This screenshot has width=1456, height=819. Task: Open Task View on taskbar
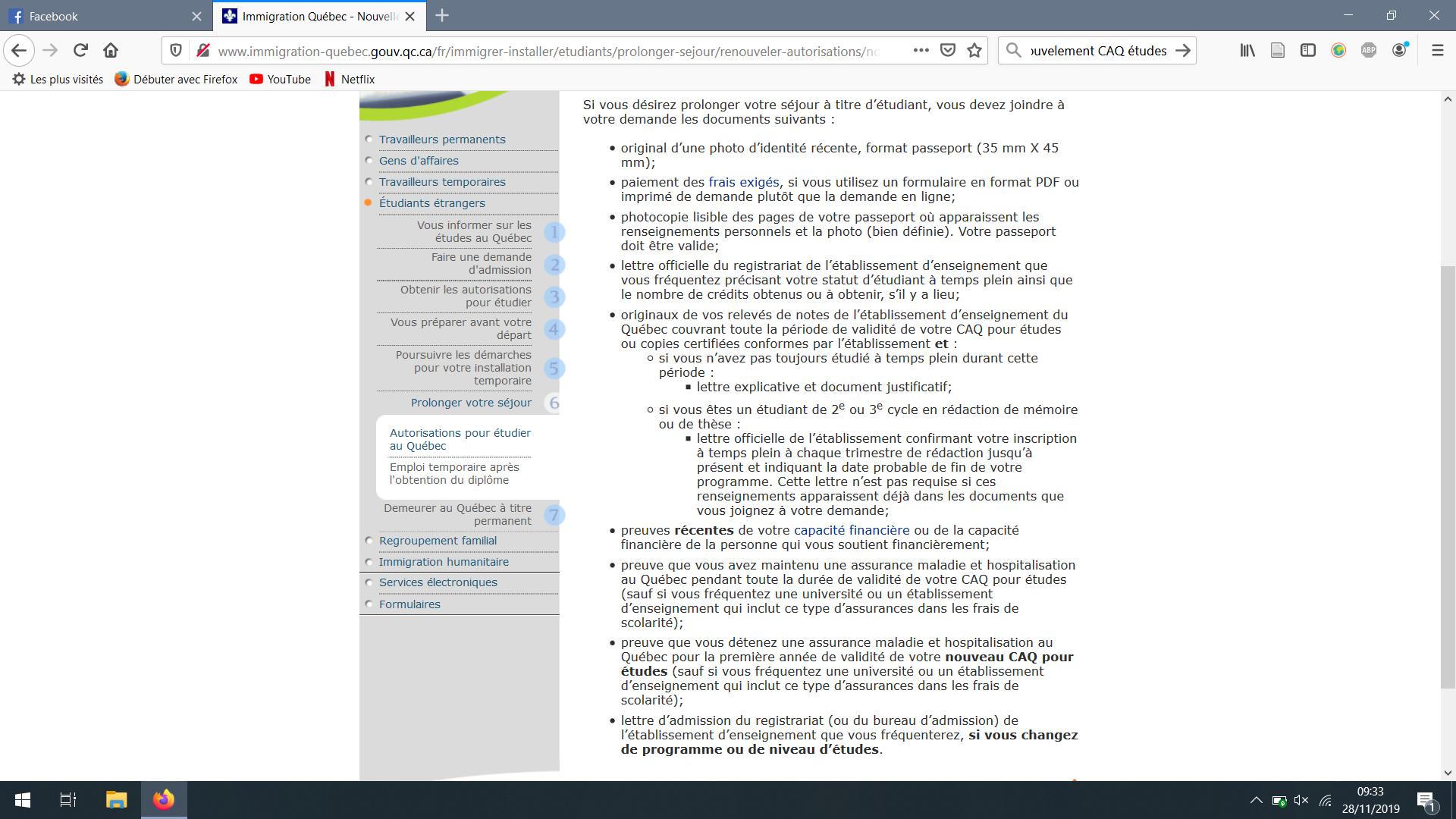point(68,800)
